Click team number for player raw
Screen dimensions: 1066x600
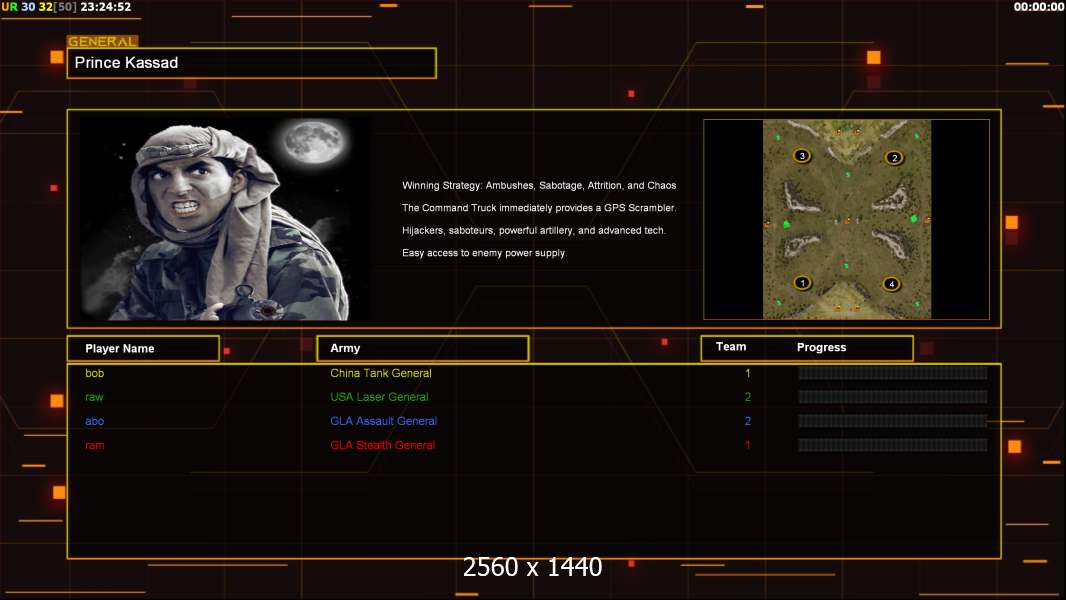748,397
